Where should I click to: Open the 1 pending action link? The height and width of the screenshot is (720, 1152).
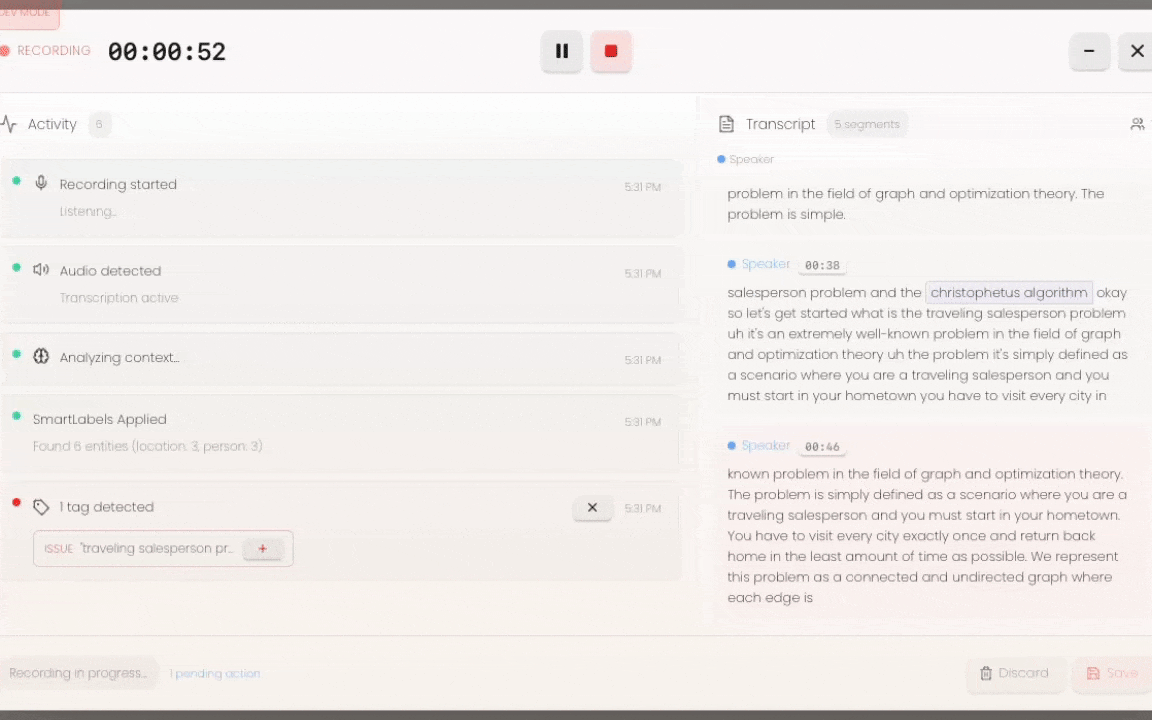tap(215, 673)
